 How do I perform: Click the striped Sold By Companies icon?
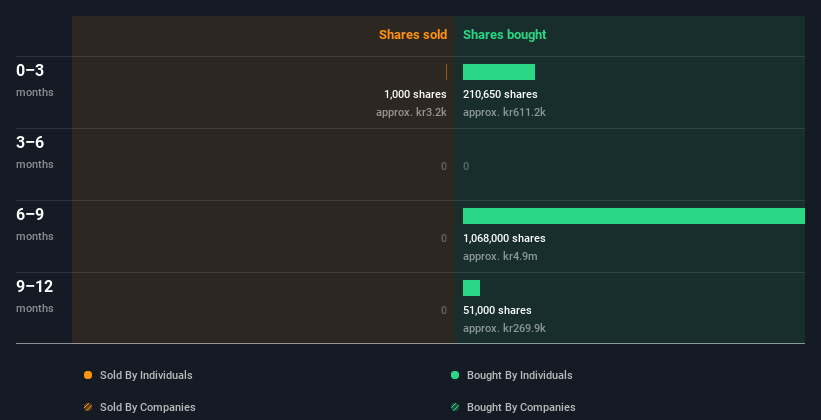[88, 407]
